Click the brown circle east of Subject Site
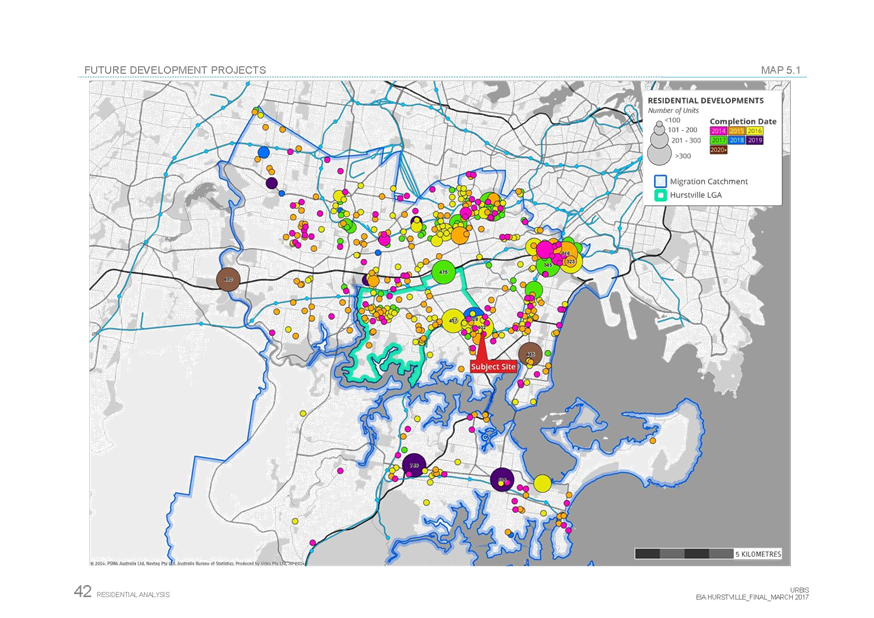The width and height of the screenshot is (874, 618). 531,353
